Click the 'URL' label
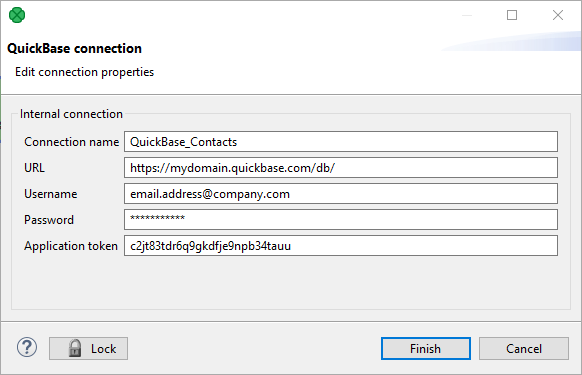This screenshot has height=375, width=582. pyautogui.click(x=34, y=168)
